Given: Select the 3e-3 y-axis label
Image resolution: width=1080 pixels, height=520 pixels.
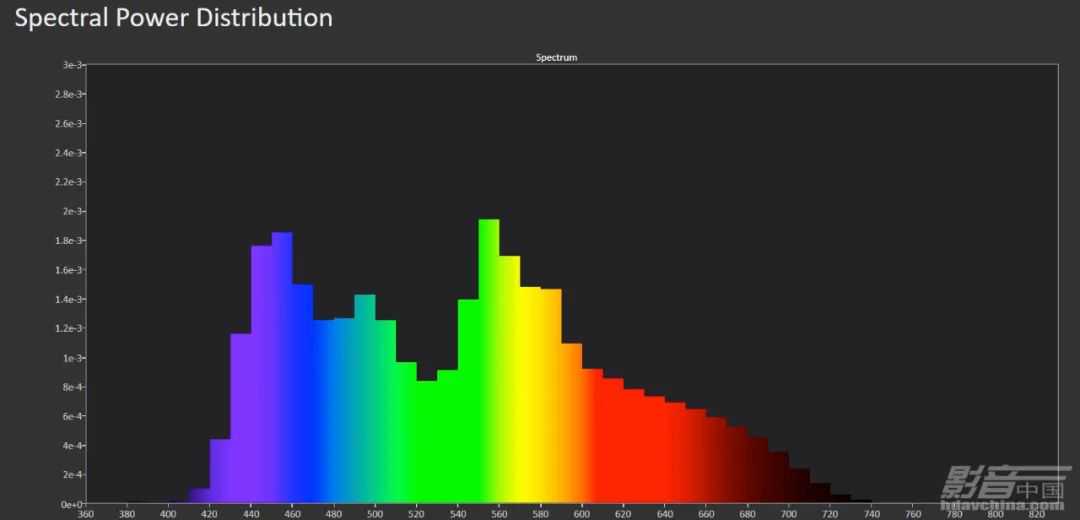Looking at the screenshot, I should (70, 65).
